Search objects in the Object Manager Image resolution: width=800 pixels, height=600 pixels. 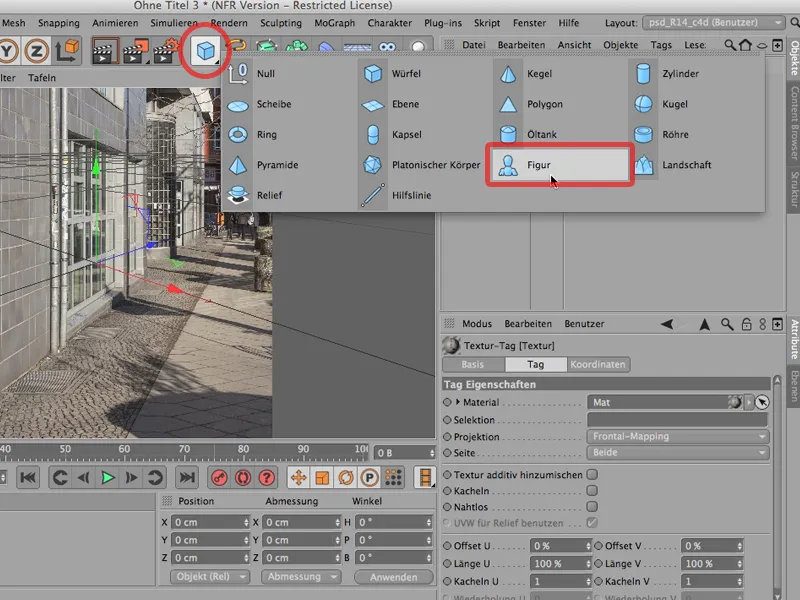click(730, 45)
